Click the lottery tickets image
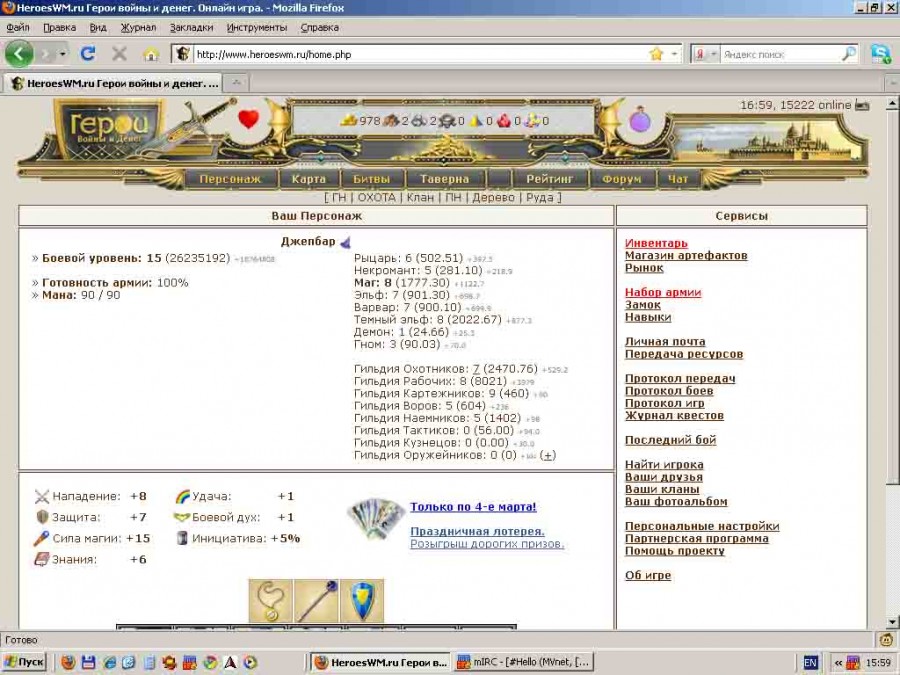Image resolution: width=900 pixels, height=675 pixels. pos(376,518)
